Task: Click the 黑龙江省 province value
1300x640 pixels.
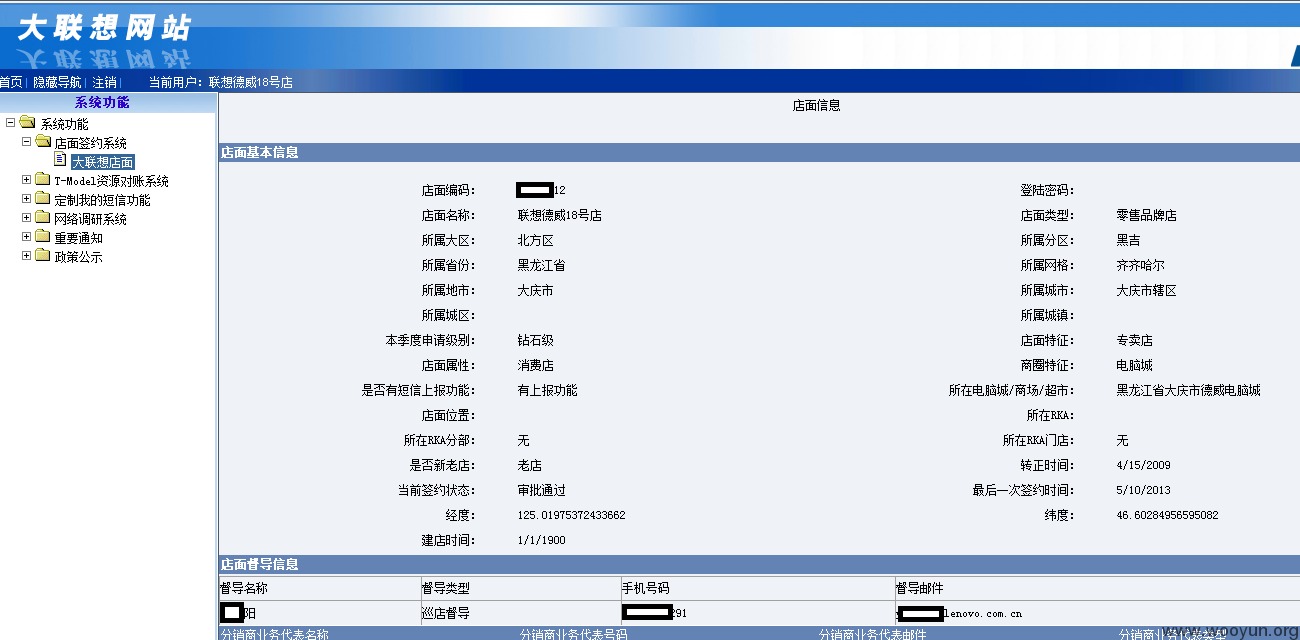Action: pos(541,265)
